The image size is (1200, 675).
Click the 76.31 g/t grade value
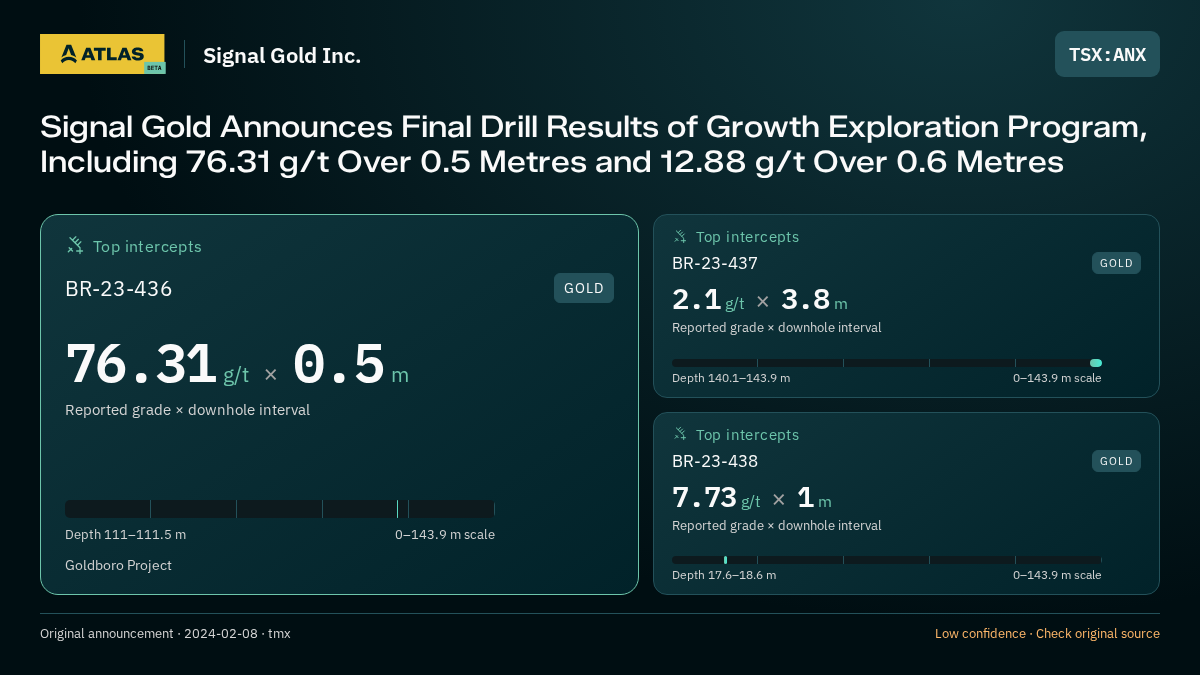157,364
